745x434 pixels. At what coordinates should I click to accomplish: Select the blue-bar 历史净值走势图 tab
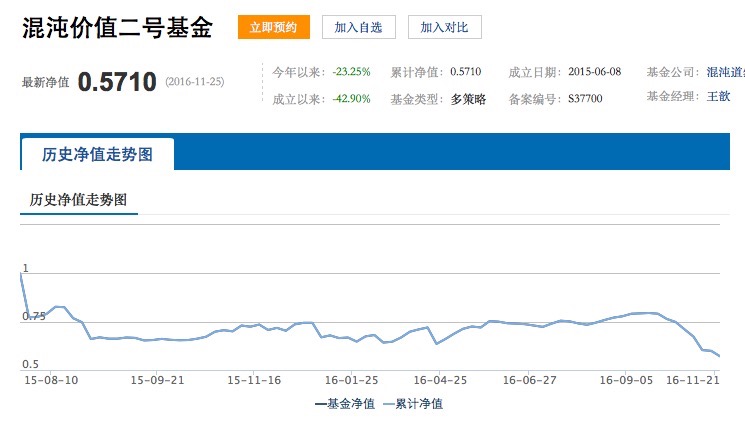click(x=97, y=155)
